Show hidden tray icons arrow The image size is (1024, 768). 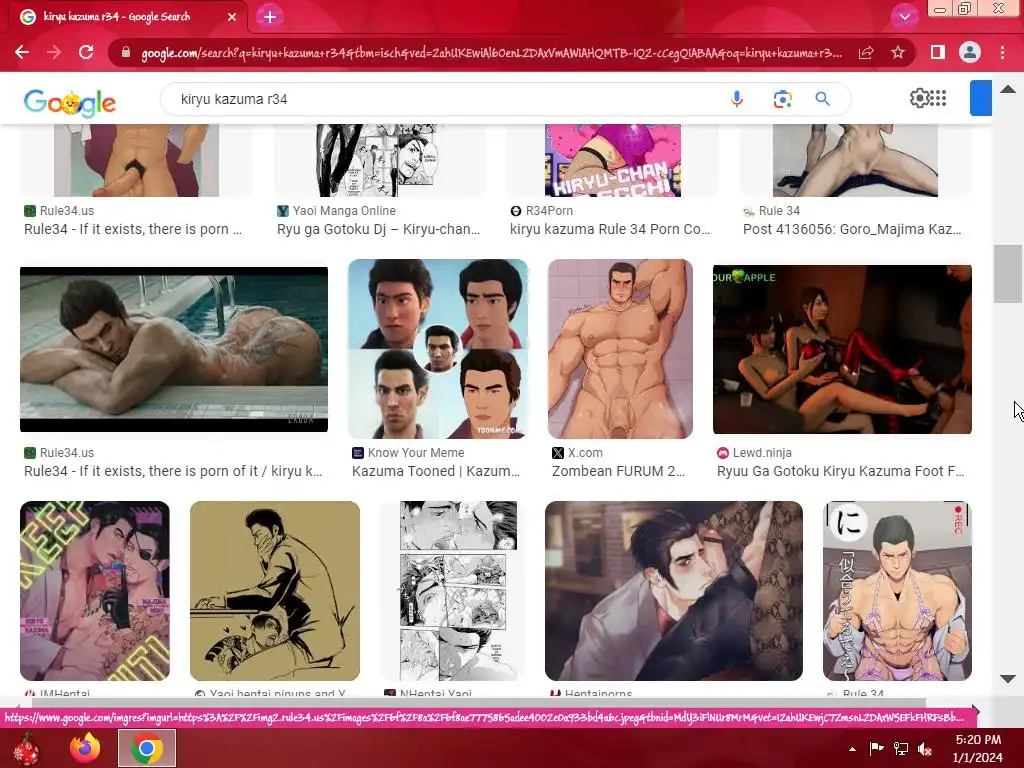(x=852, y=749)
